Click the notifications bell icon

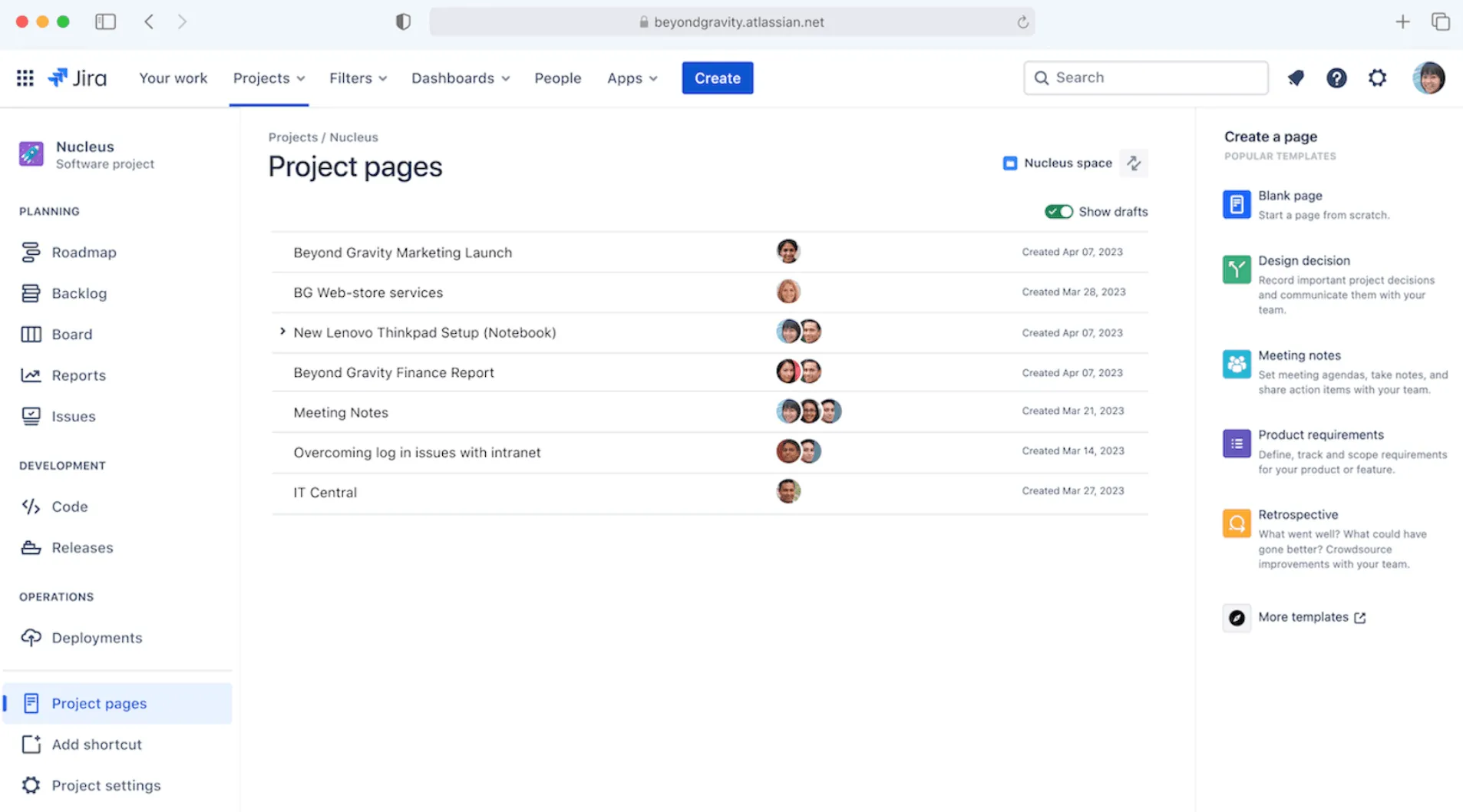pos(1296,78)
